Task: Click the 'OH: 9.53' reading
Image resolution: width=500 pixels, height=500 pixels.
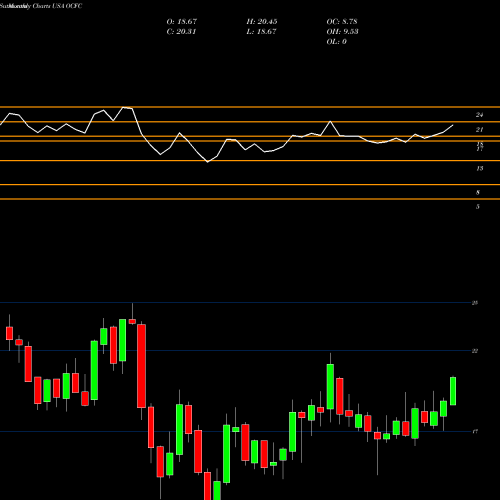Action: click(x=342, y=32)
